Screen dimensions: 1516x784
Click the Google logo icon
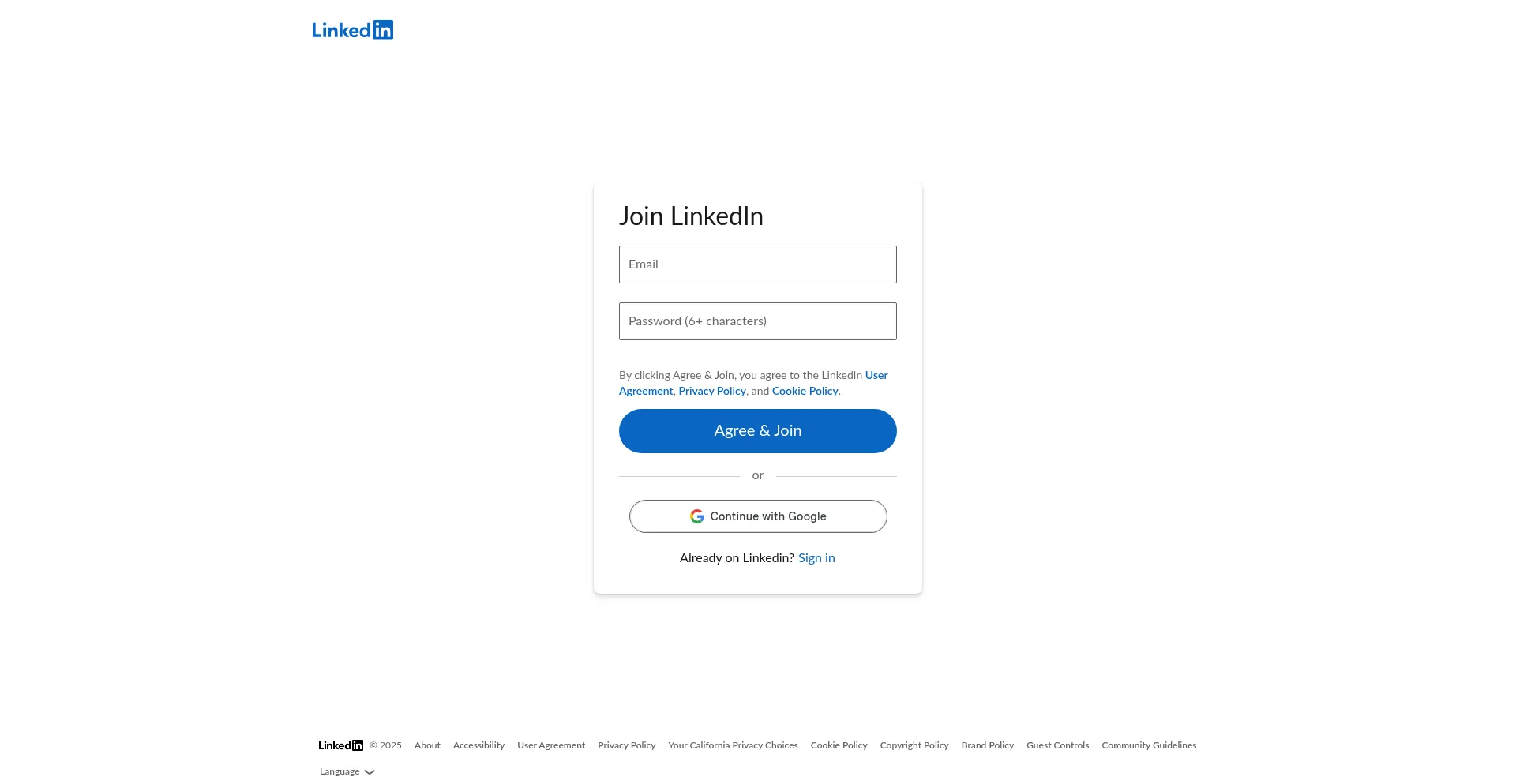[697, 516]
